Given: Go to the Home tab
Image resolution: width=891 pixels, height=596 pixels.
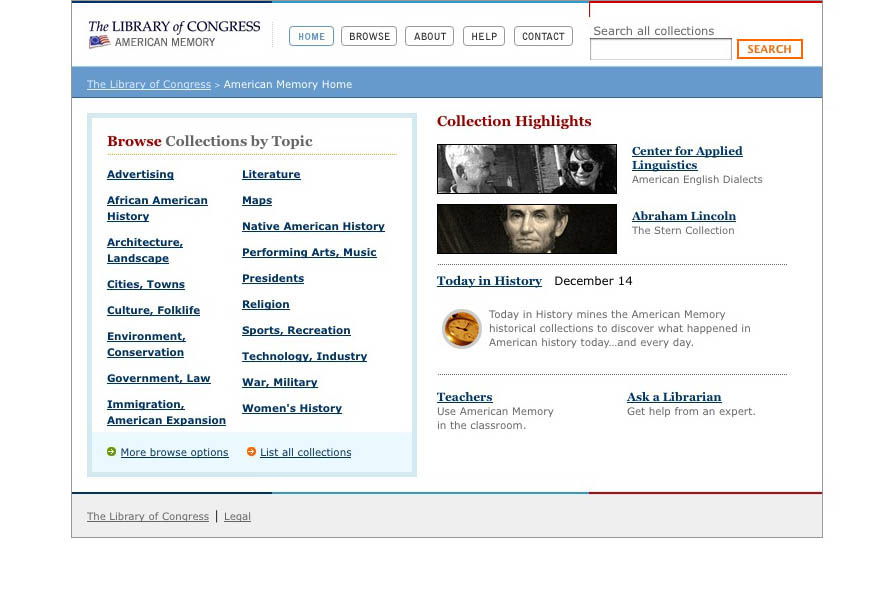Looking at the screenshot, I should [311, 37].
